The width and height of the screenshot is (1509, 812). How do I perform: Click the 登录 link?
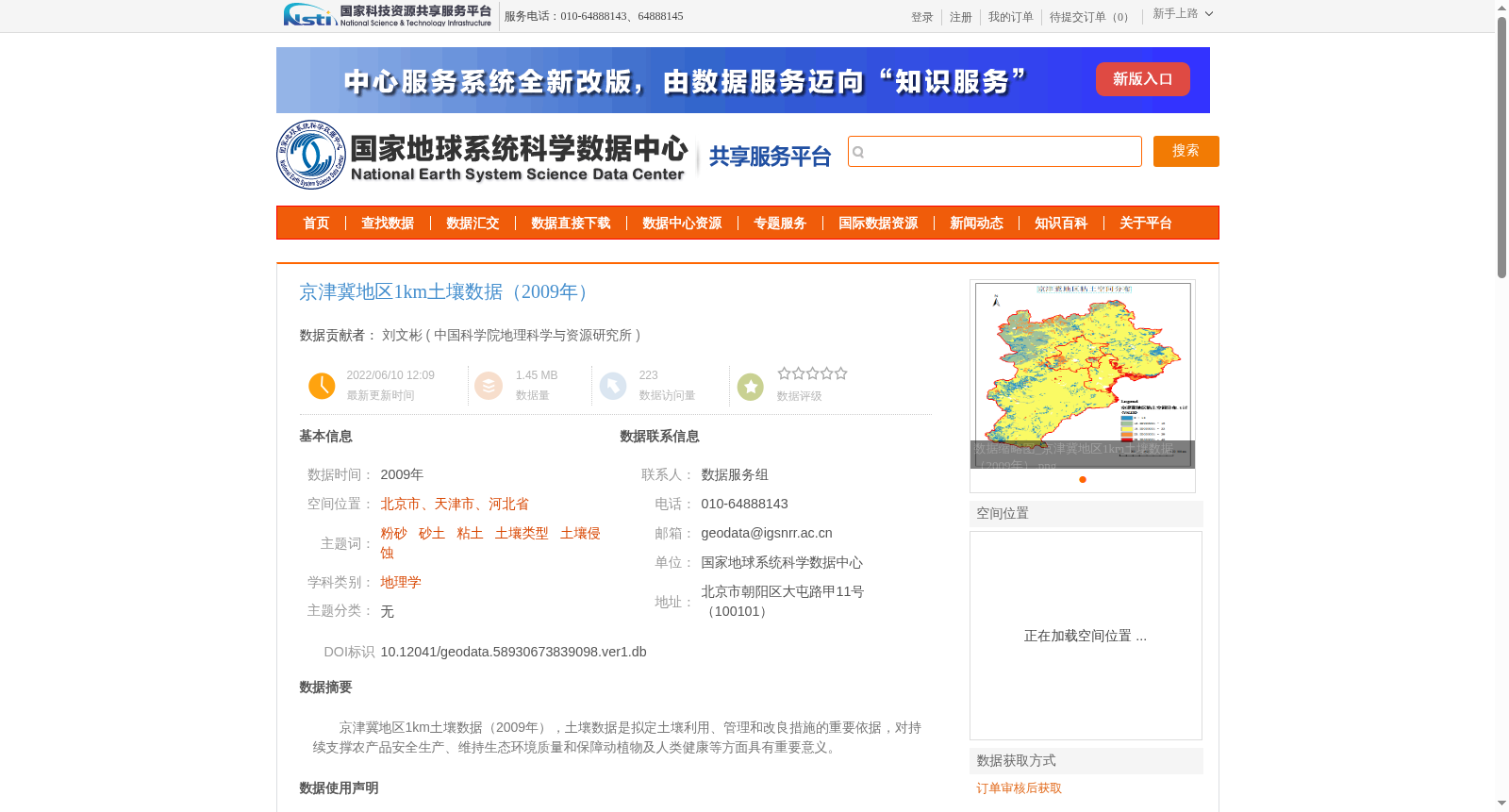921,17
